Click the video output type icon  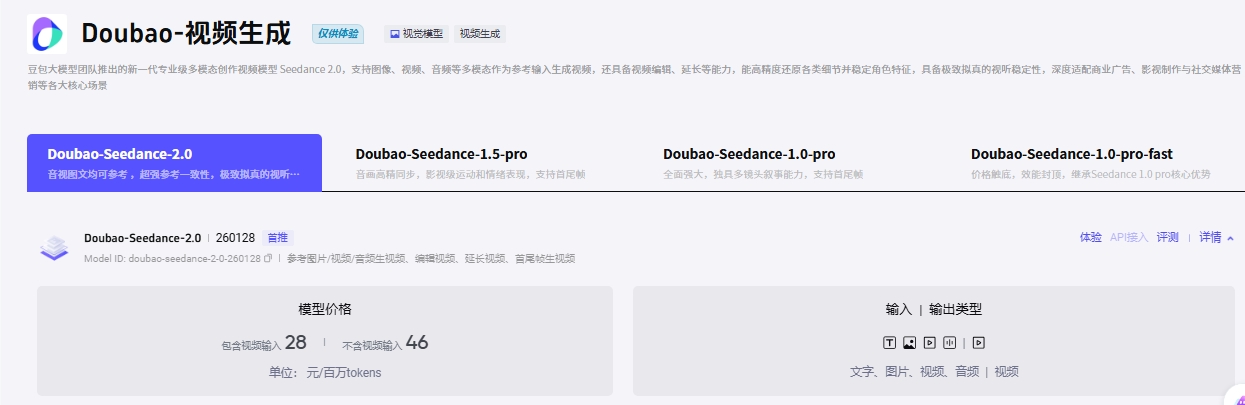979,342
